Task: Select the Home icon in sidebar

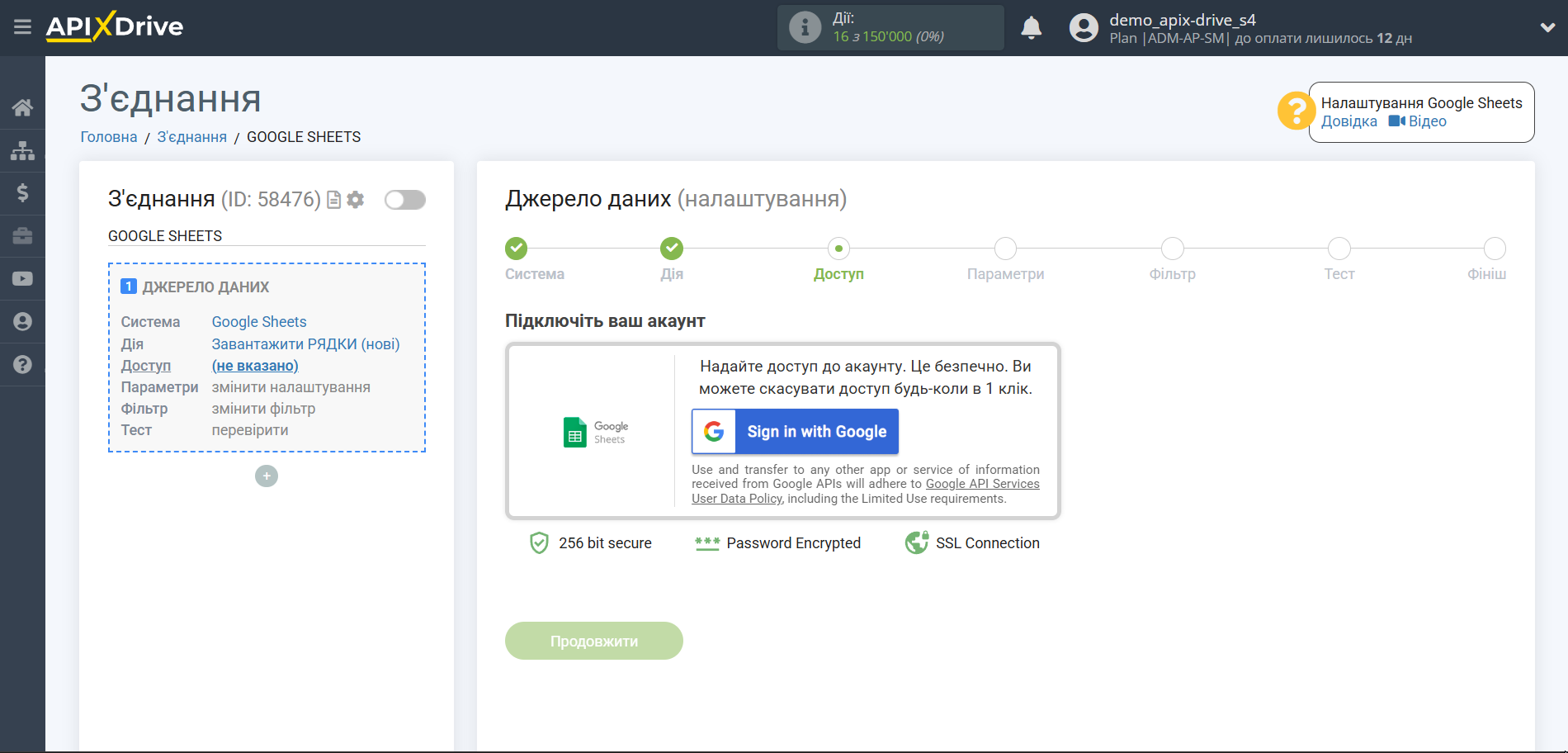Action: [22, 107]
